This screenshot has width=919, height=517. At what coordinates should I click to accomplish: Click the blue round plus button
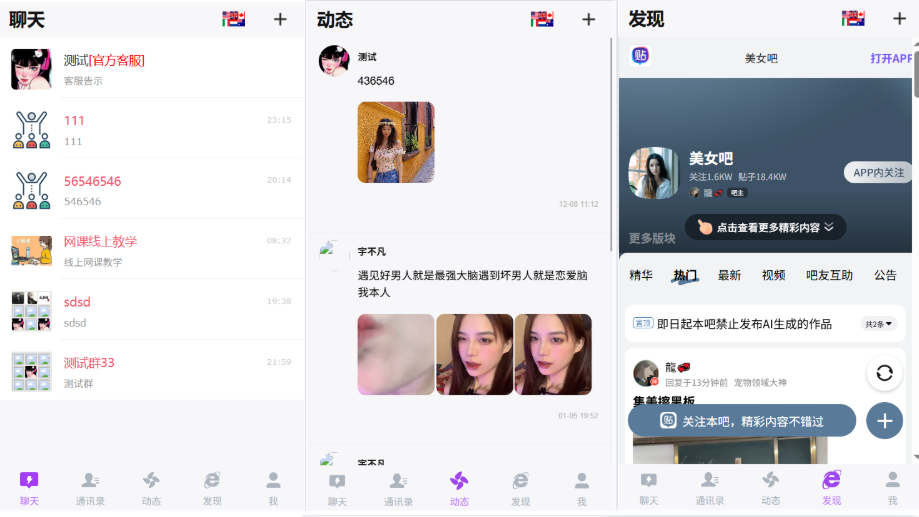[x=884, y=420]
